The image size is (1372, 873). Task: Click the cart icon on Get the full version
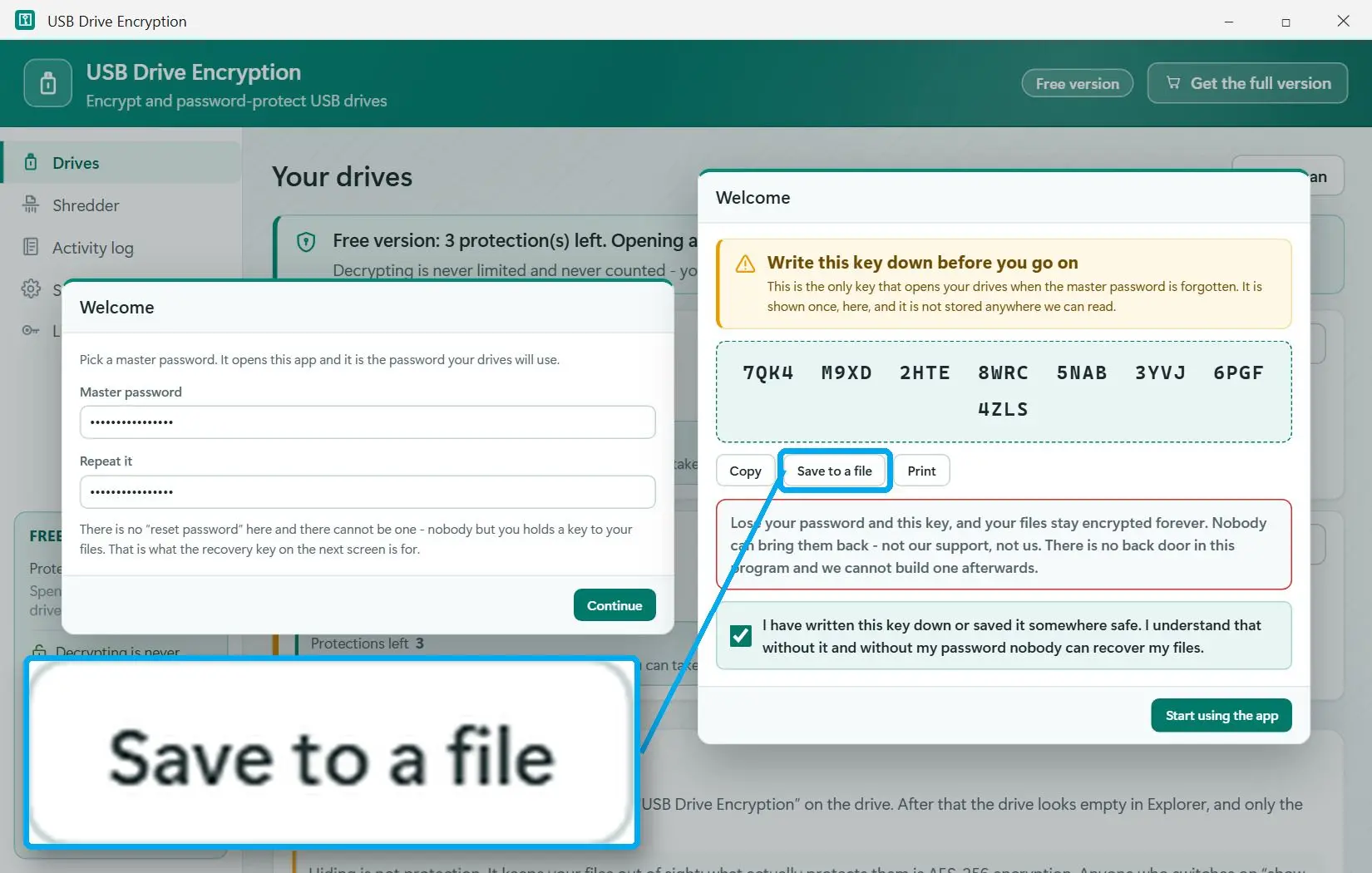click(1173, 83)
